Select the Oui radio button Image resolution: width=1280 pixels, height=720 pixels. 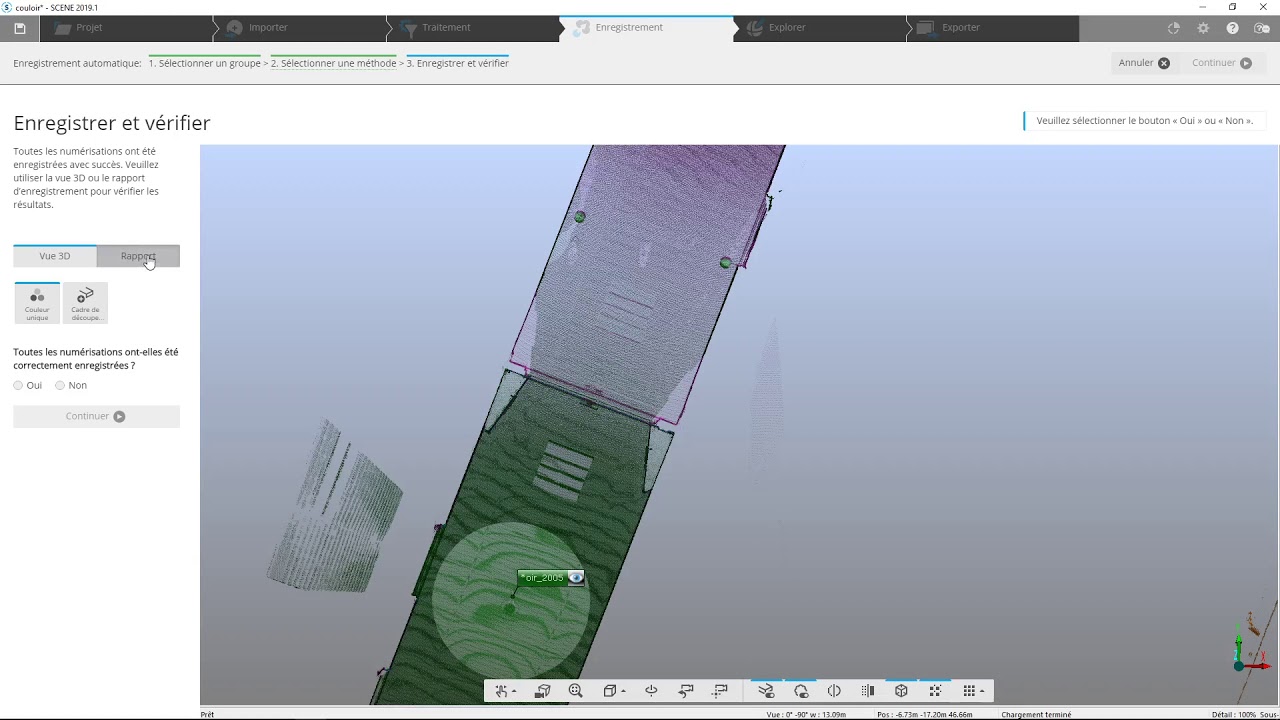(x=18, y=385)
